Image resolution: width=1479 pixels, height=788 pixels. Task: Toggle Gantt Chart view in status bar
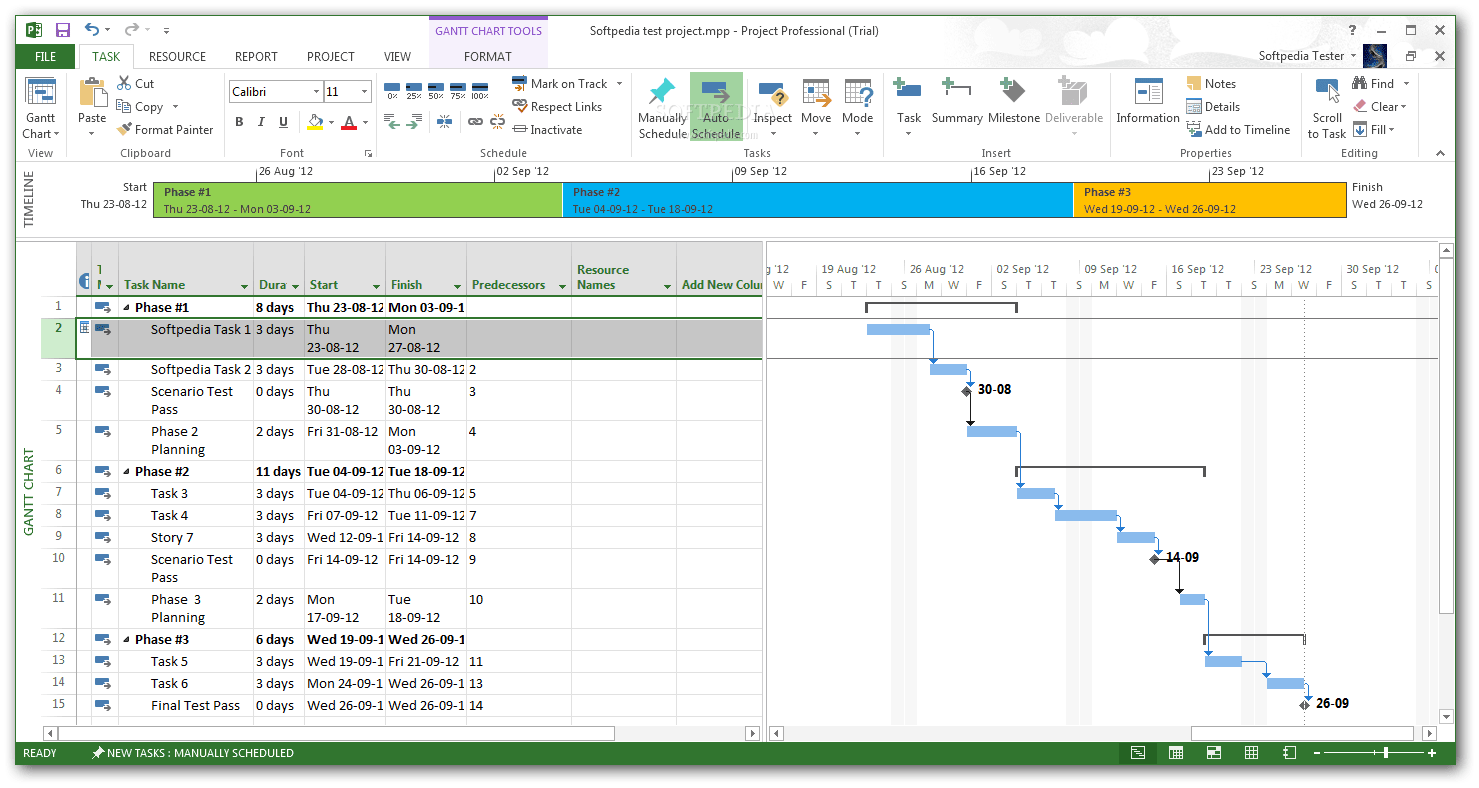click(x=1138, y=753)
